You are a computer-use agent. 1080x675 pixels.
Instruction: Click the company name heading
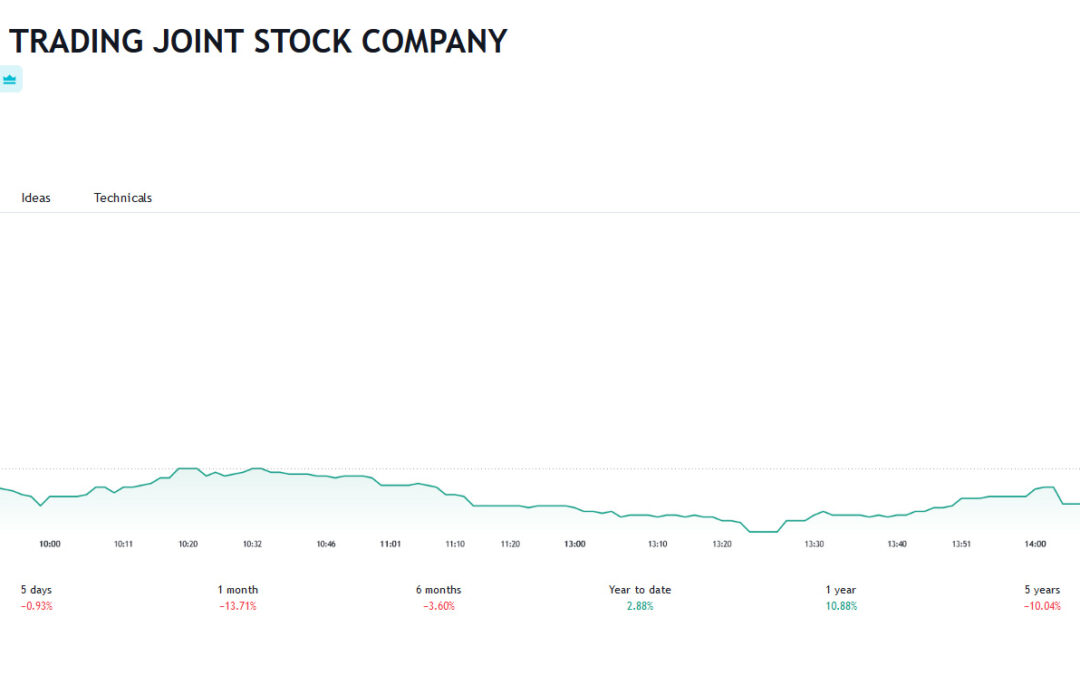pyautogui.click(x=258, y=41)
